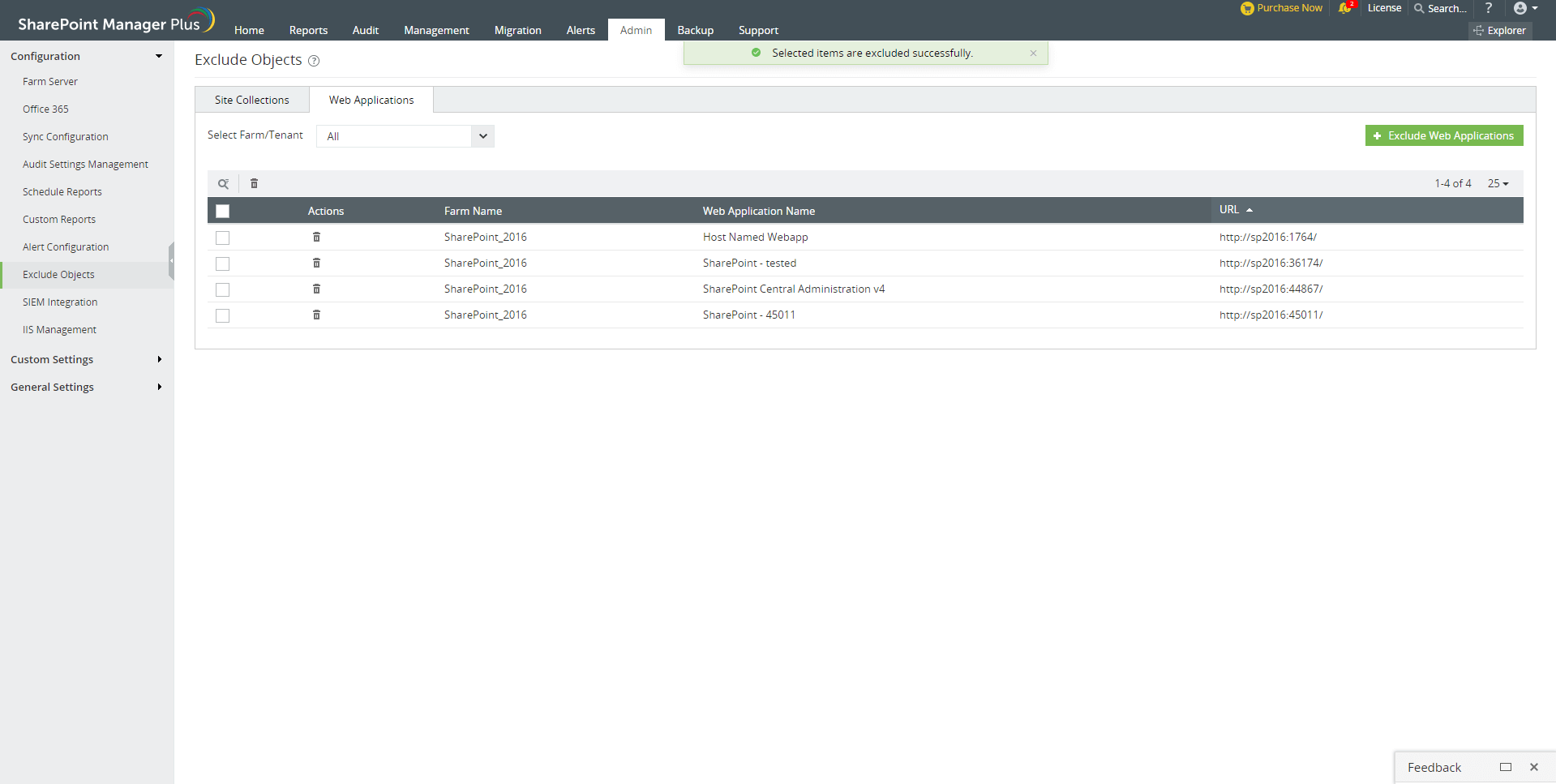Open Office 365 configuration
1556x784 pixels.
tap(45, 109)
